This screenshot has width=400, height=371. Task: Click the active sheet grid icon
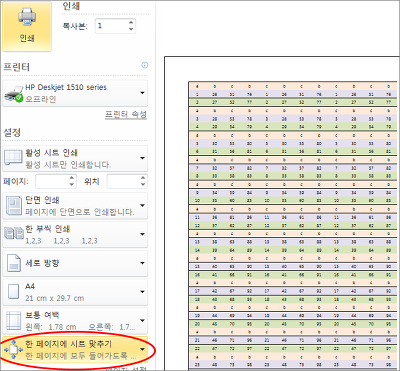click(13, 158)
